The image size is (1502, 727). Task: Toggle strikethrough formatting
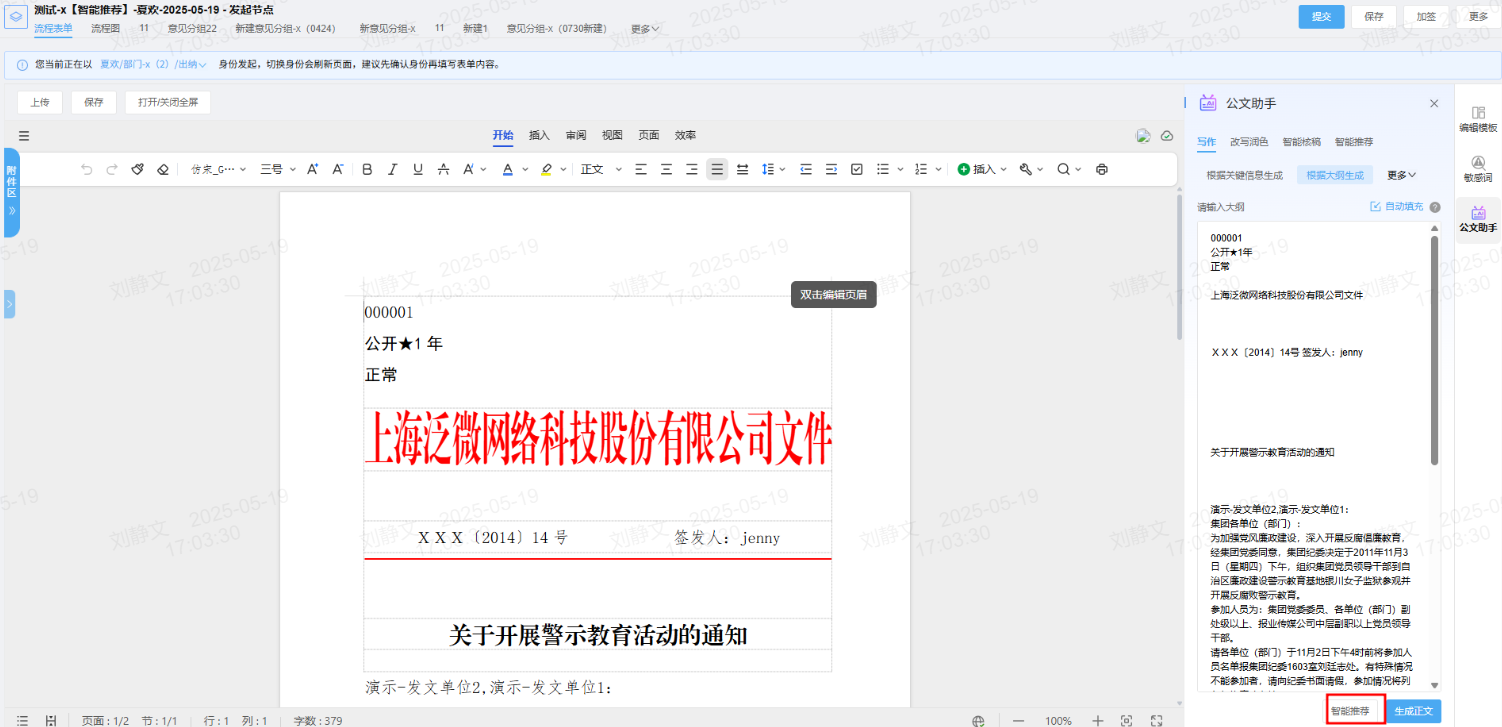443,169
